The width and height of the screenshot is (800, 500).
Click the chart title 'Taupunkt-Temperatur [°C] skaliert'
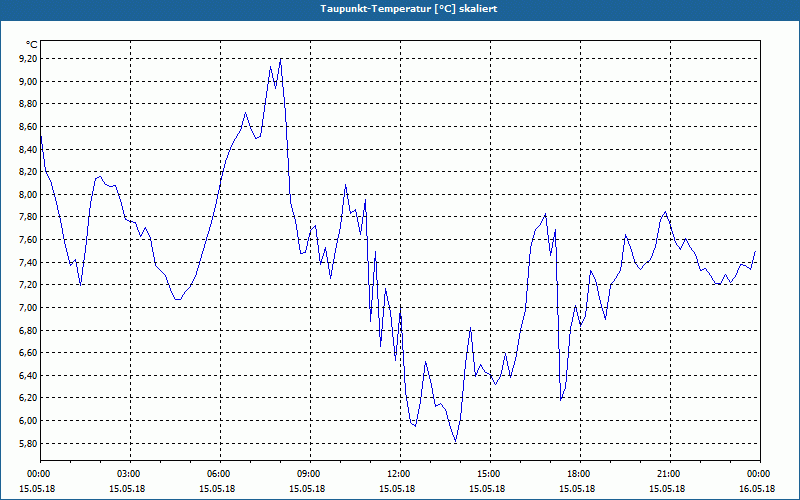[409, 9]
